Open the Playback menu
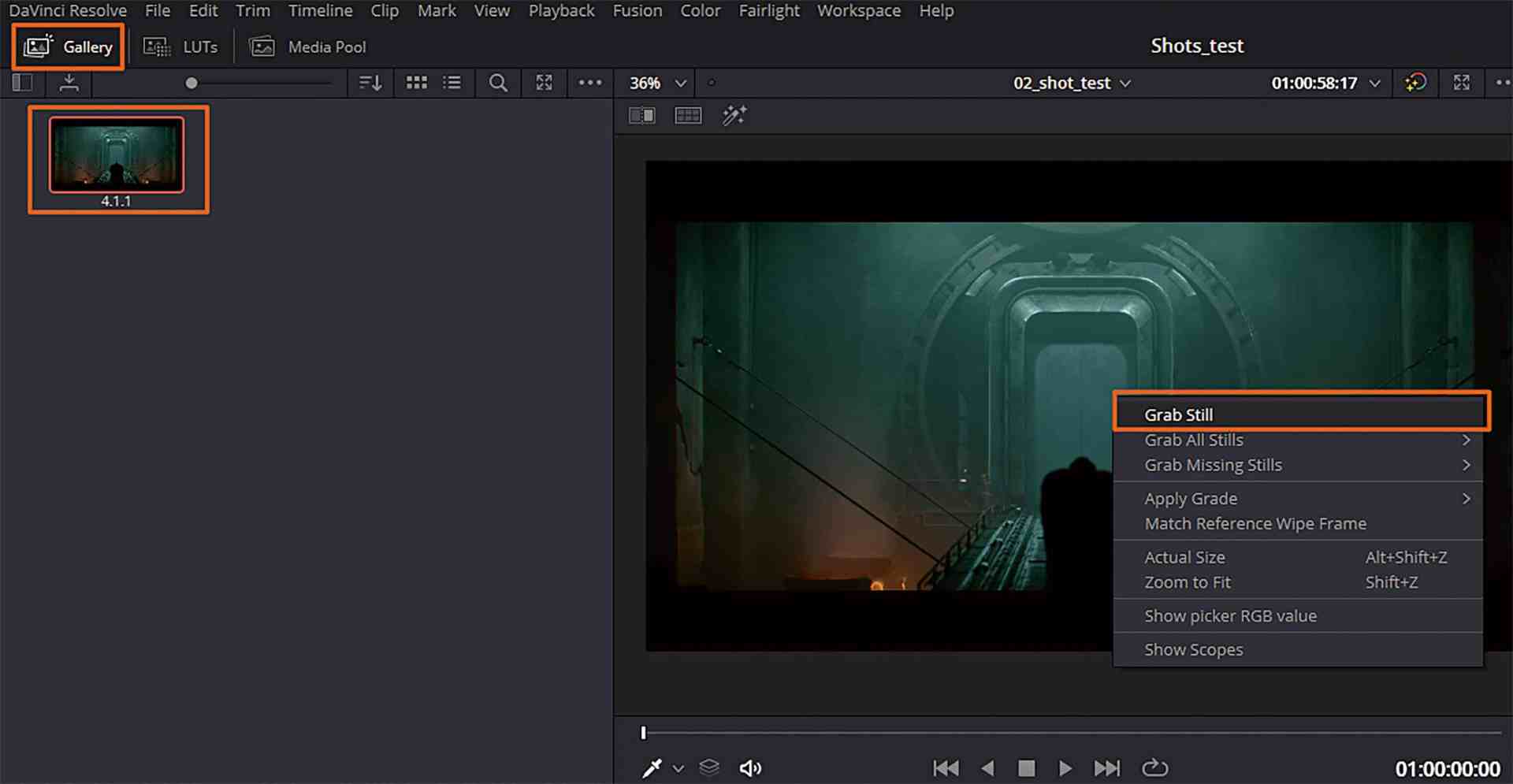1513x784 pixels. coord(561,11)
